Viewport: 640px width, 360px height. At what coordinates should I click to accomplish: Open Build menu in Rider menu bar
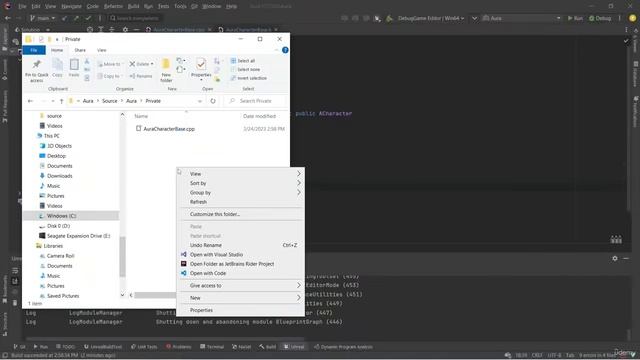133,7
